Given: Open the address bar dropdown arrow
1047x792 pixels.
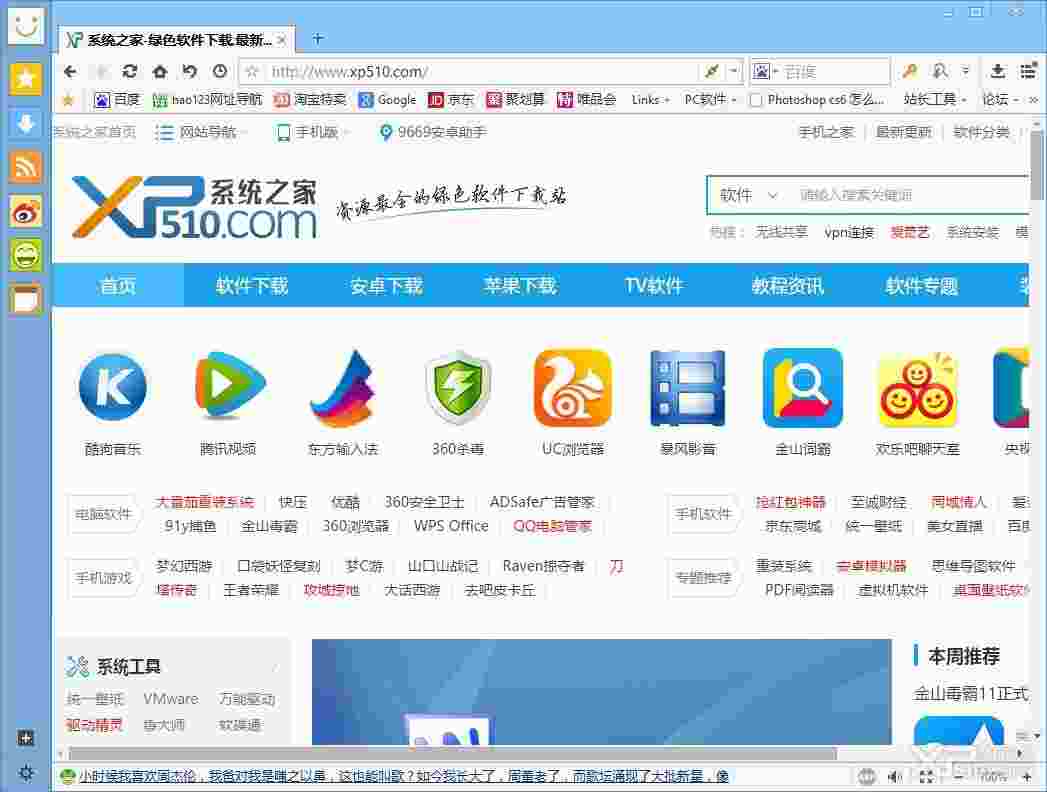Looking at the screenshot, I should (734, 71).
